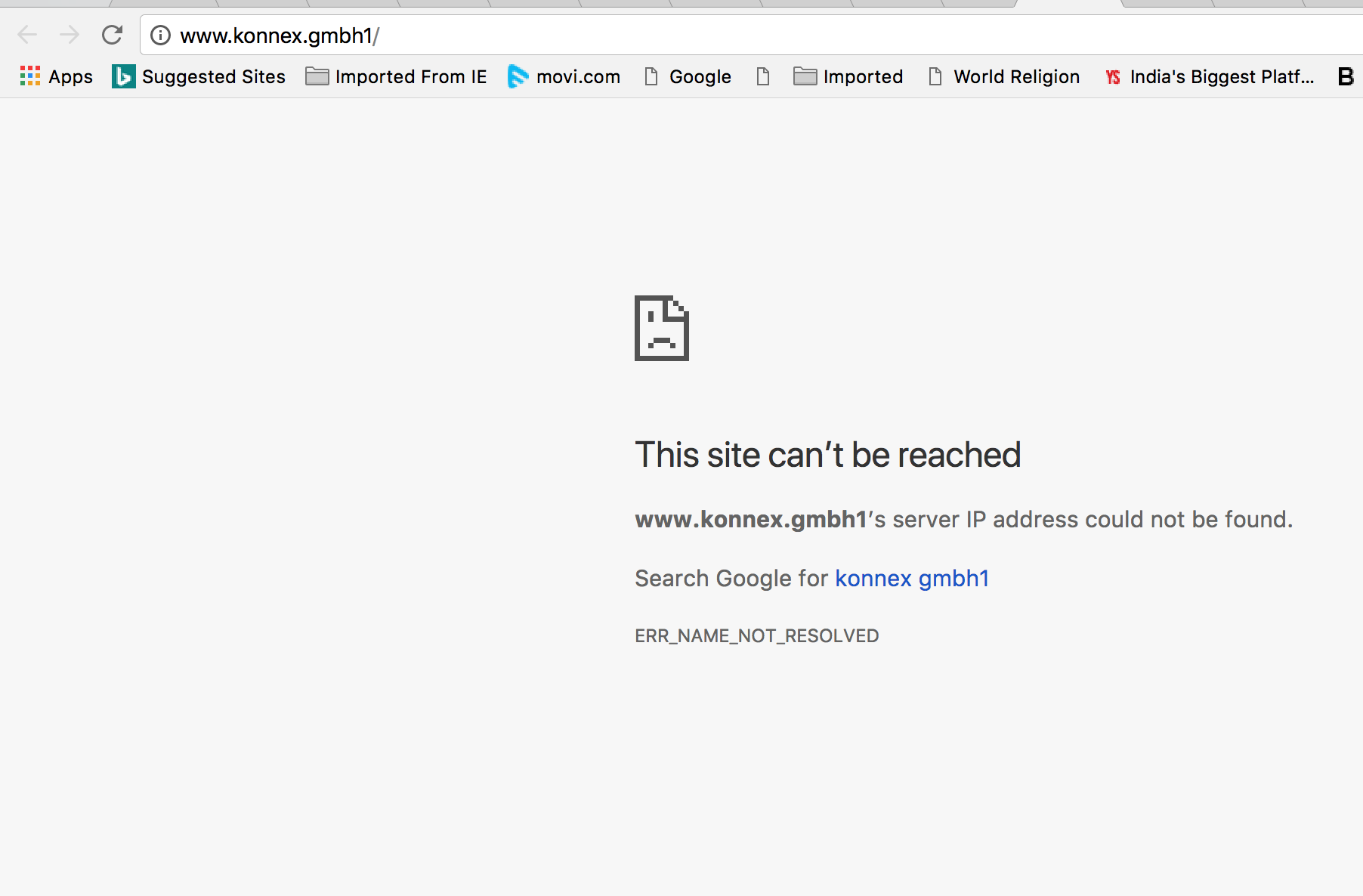Open the World Religion bookmark
This screenshot has width=1363, height=896.
click(1004, 76)
